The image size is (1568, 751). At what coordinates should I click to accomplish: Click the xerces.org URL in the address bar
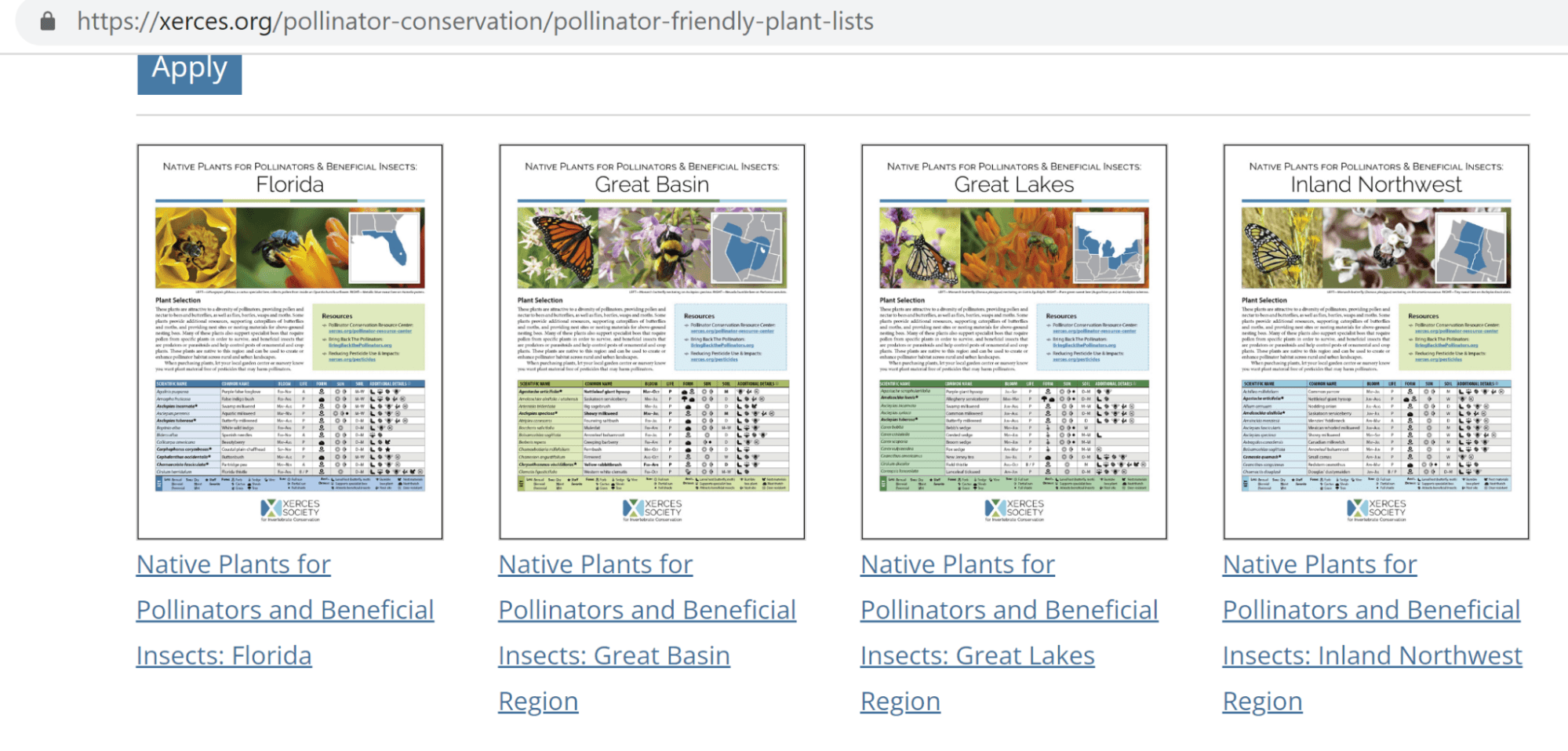tap(475, 21)
